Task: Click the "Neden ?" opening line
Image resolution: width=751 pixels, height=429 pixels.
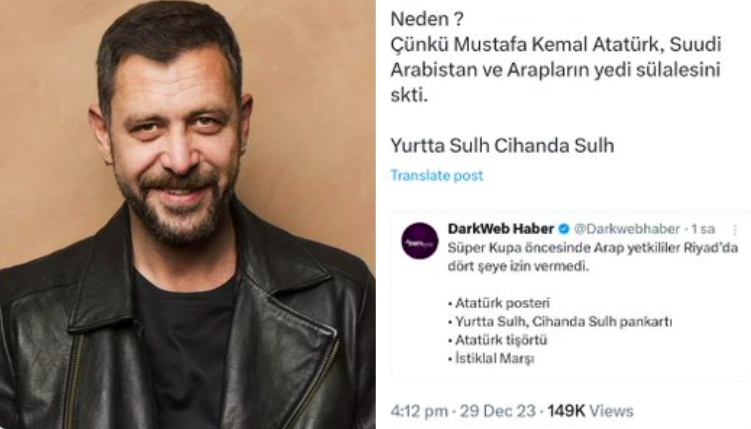Action: pyautogui.click(x=427, y=19)
